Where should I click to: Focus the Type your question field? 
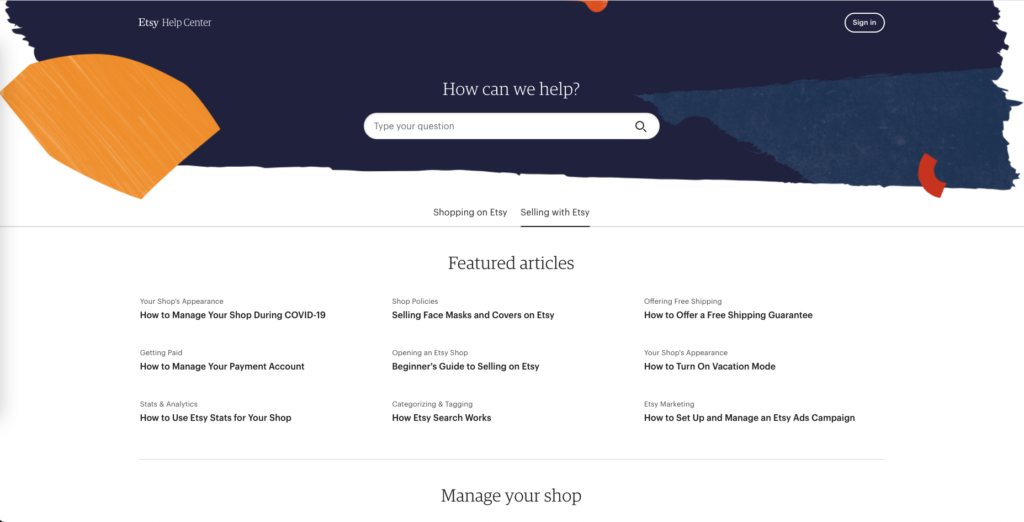(x=511, y=126)
